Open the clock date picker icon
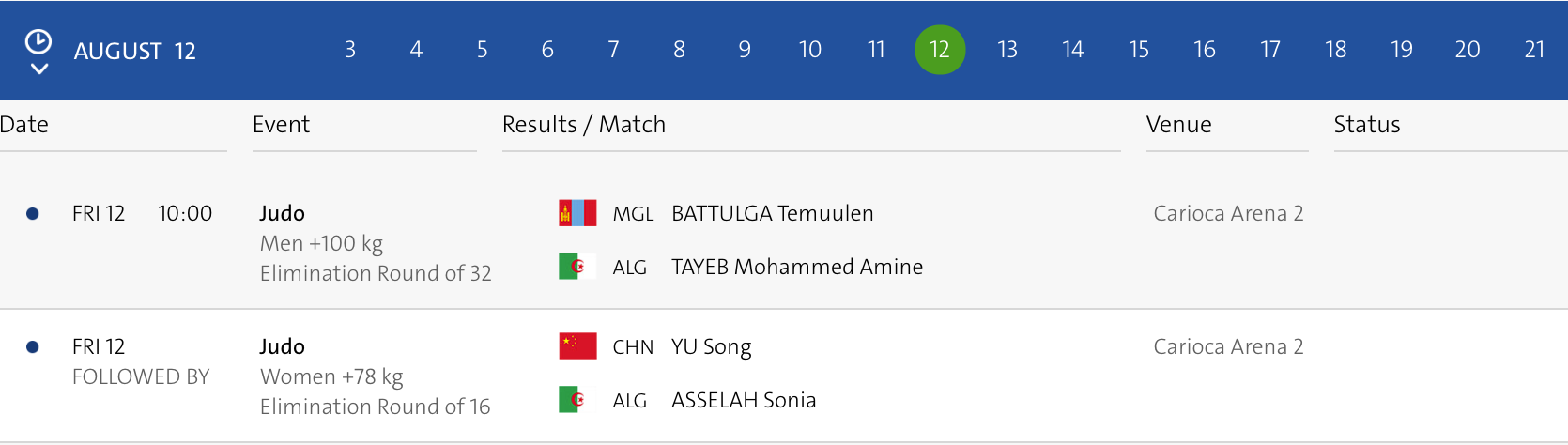The width and height of the screenshot is (1568, 445). tap(38, 41)
